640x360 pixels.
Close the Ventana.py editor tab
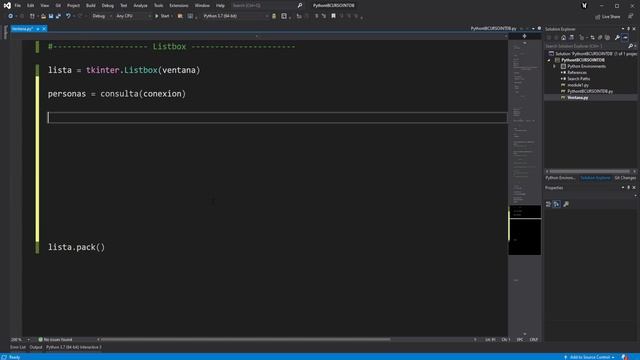coord(44,29)
